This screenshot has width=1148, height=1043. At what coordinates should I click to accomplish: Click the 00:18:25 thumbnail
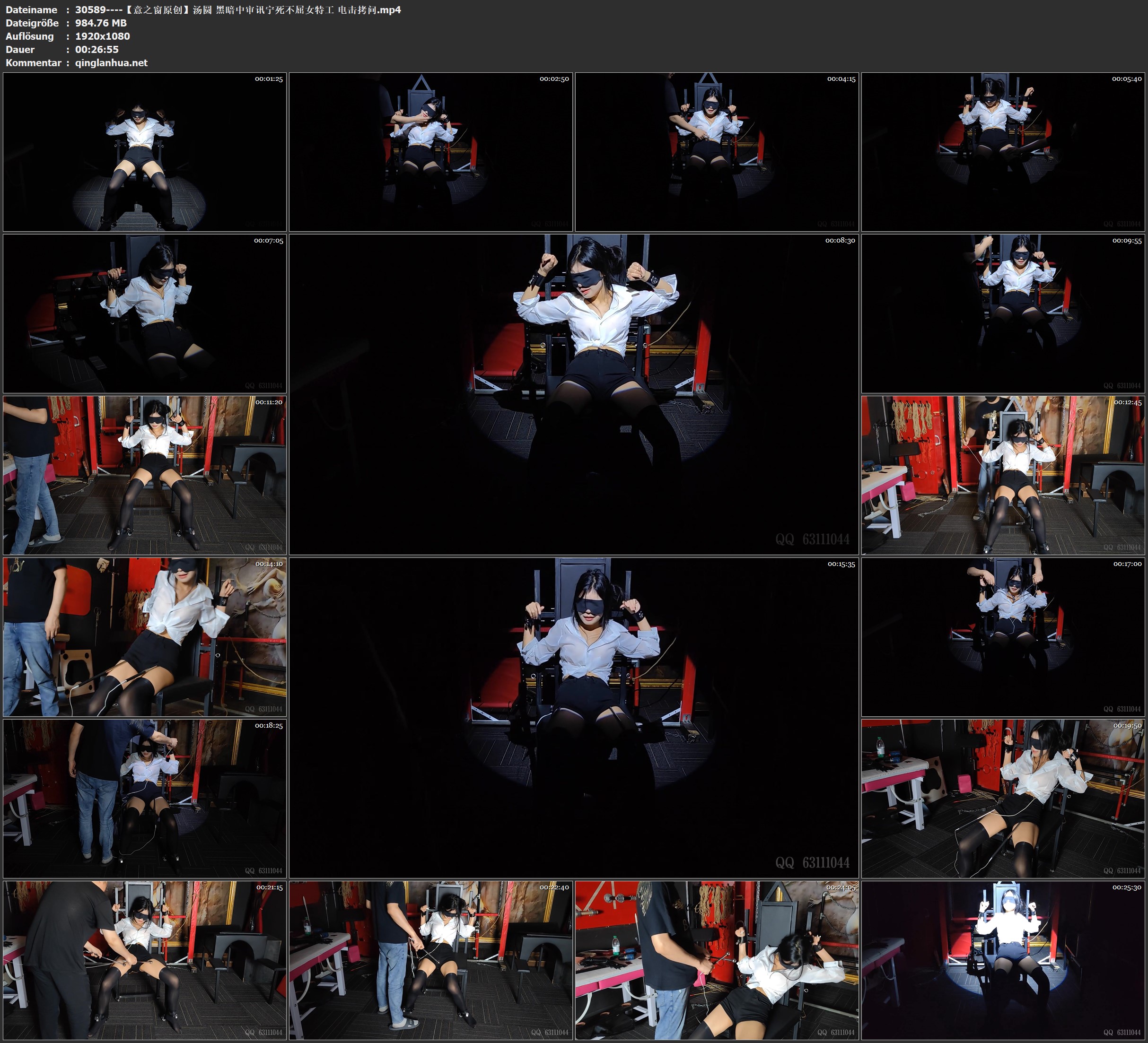(145, 798)
